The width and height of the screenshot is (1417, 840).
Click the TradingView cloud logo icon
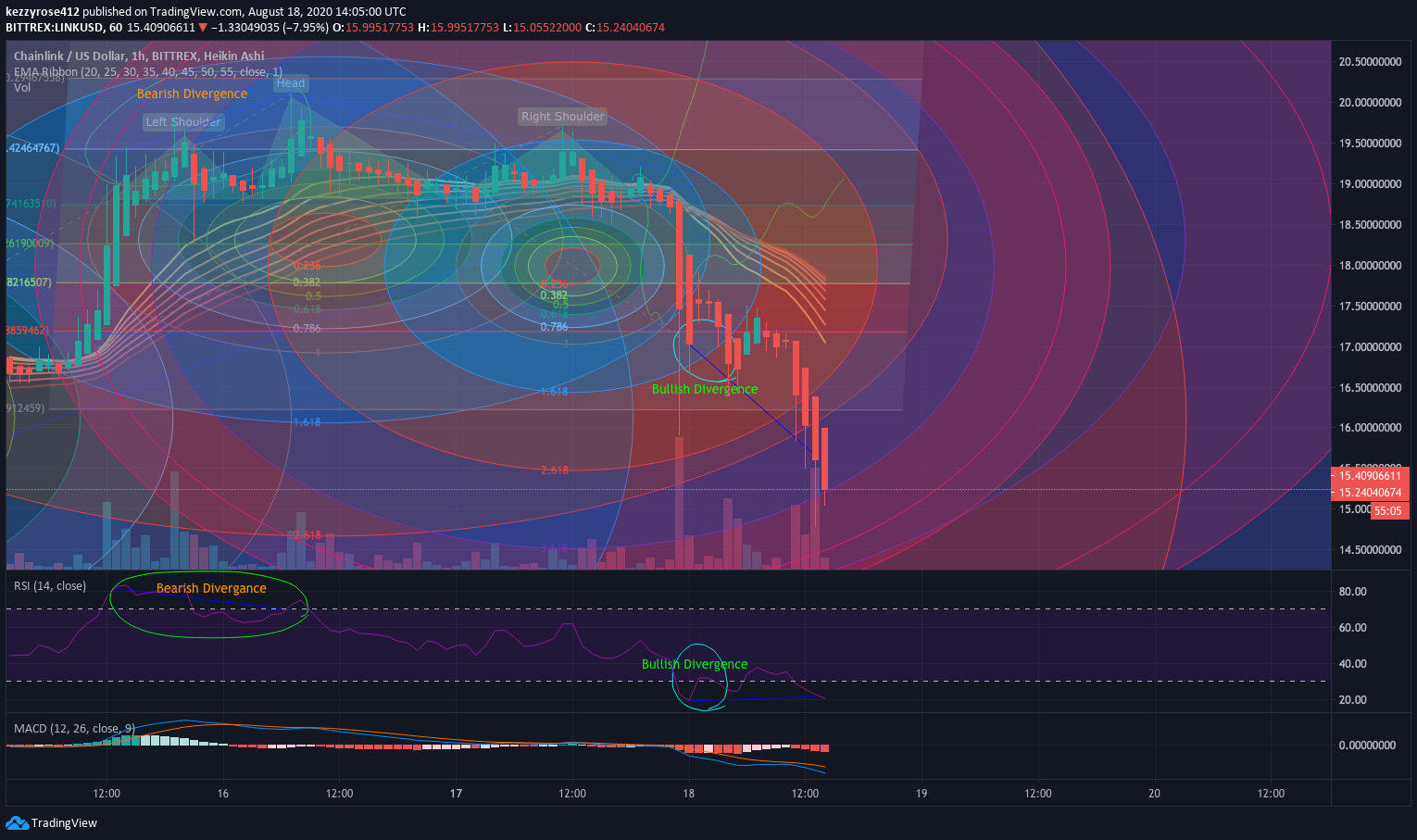coord(17,822)
